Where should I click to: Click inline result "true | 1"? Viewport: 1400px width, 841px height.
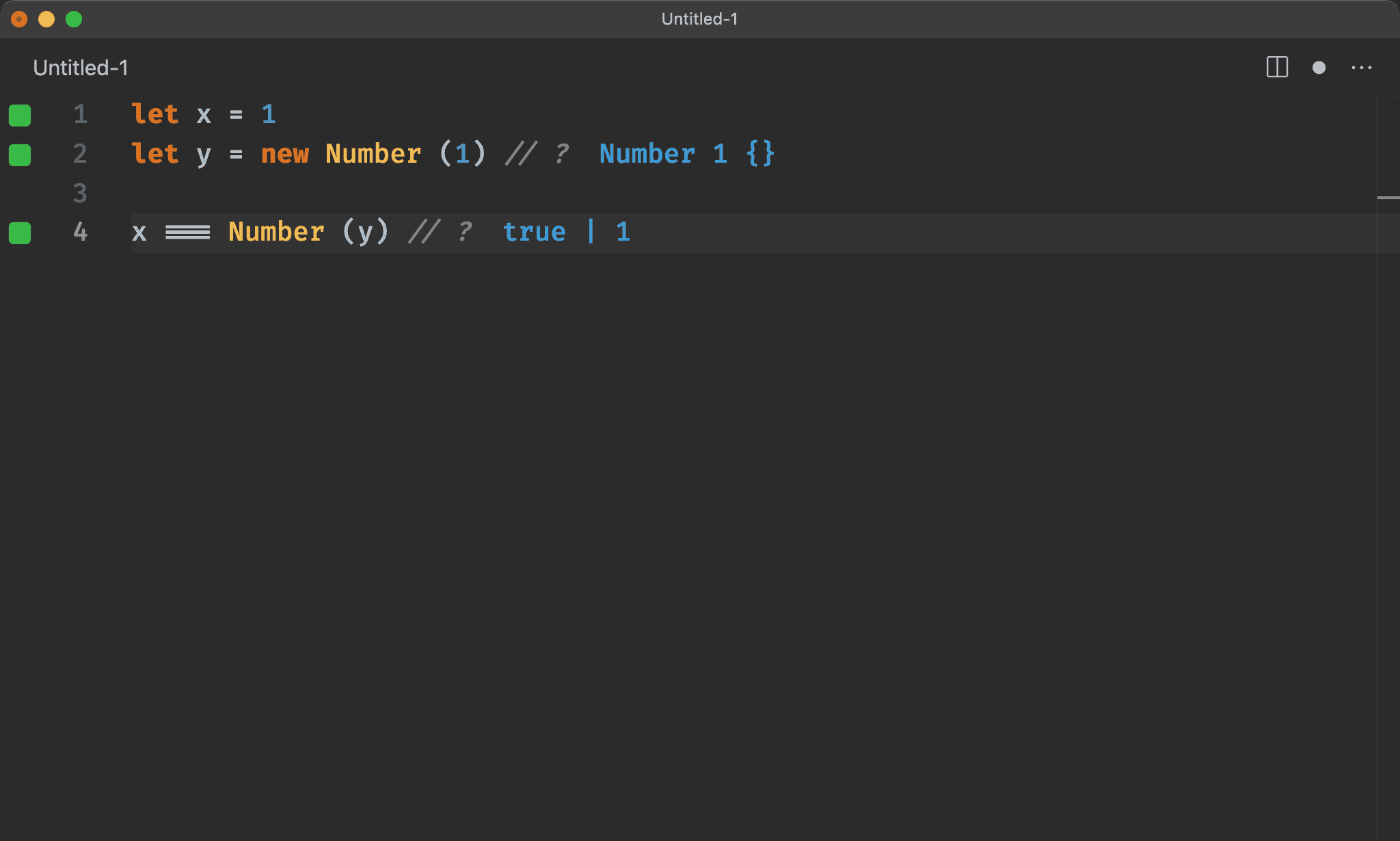(x=566, y=232)
